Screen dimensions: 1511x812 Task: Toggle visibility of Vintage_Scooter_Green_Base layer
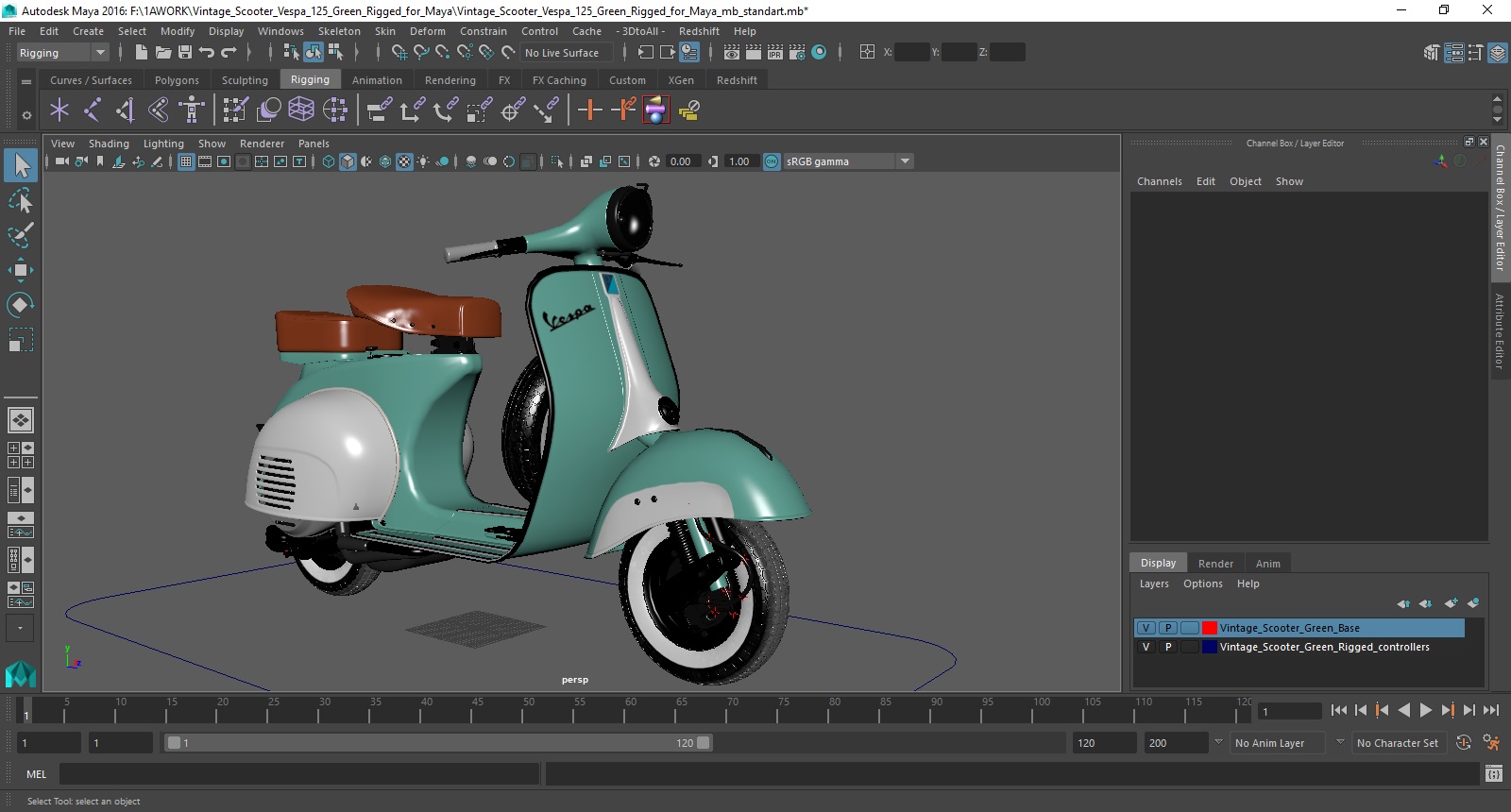(x=1146, y=628)
